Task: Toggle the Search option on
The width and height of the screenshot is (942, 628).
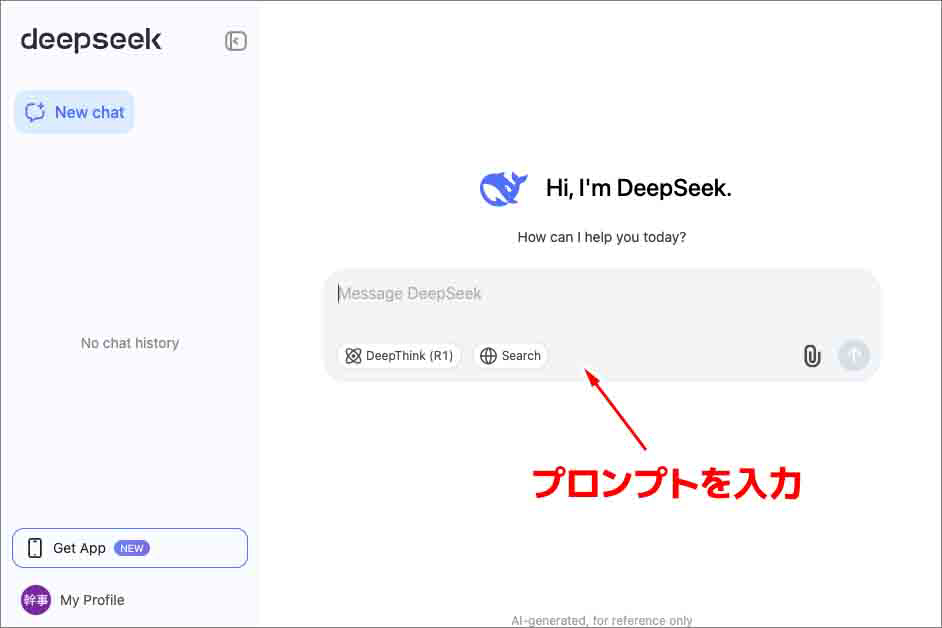Action: point(511,356)
